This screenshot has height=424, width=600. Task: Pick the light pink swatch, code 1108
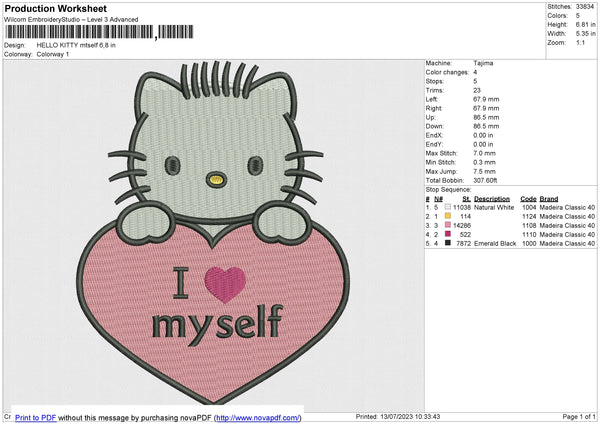click(x=446, y=225)
